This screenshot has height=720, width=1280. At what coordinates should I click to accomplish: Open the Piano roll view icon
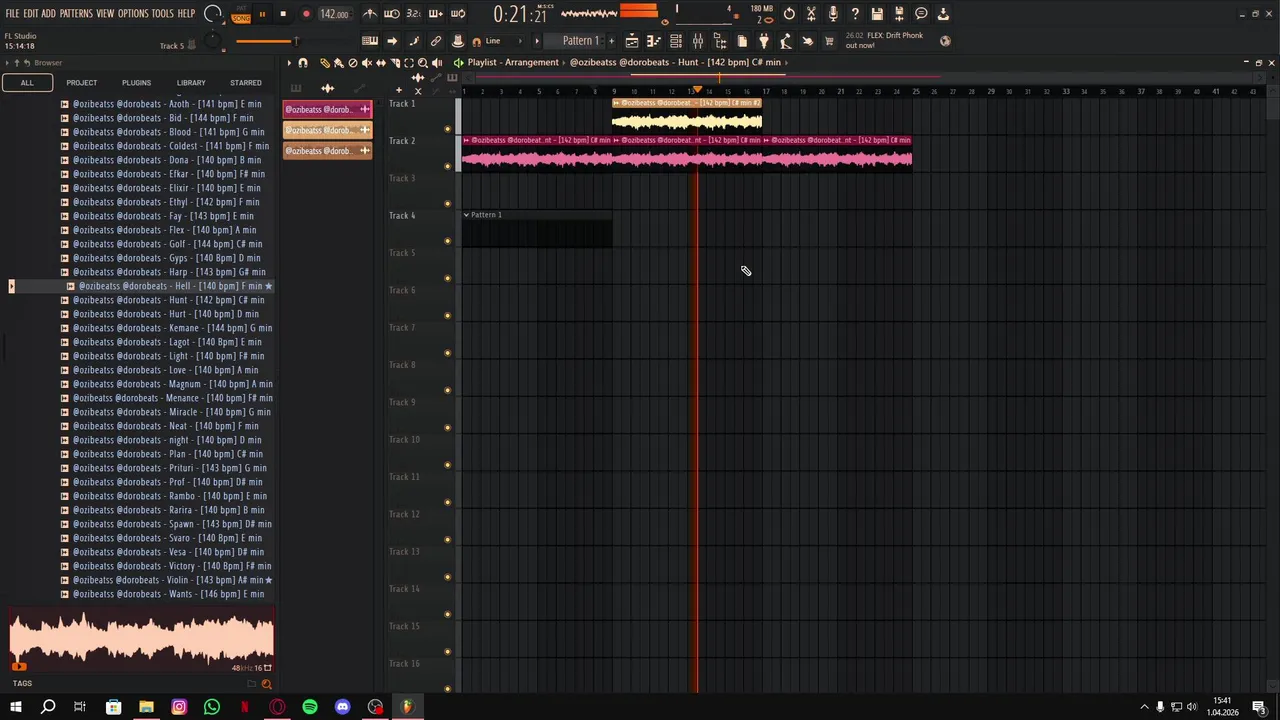coord(654,41)
